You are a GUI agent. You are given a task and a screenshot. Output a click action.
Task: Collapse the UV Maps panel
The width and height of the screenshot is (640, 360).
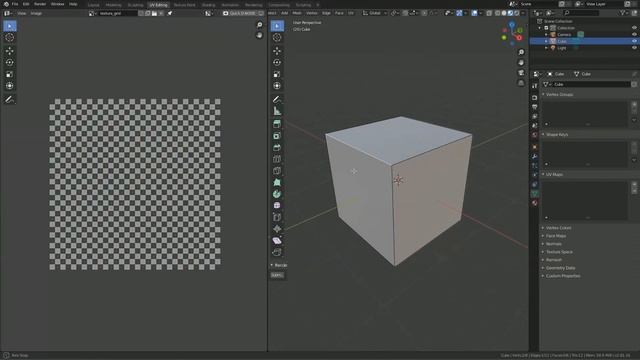click(543, 174)
